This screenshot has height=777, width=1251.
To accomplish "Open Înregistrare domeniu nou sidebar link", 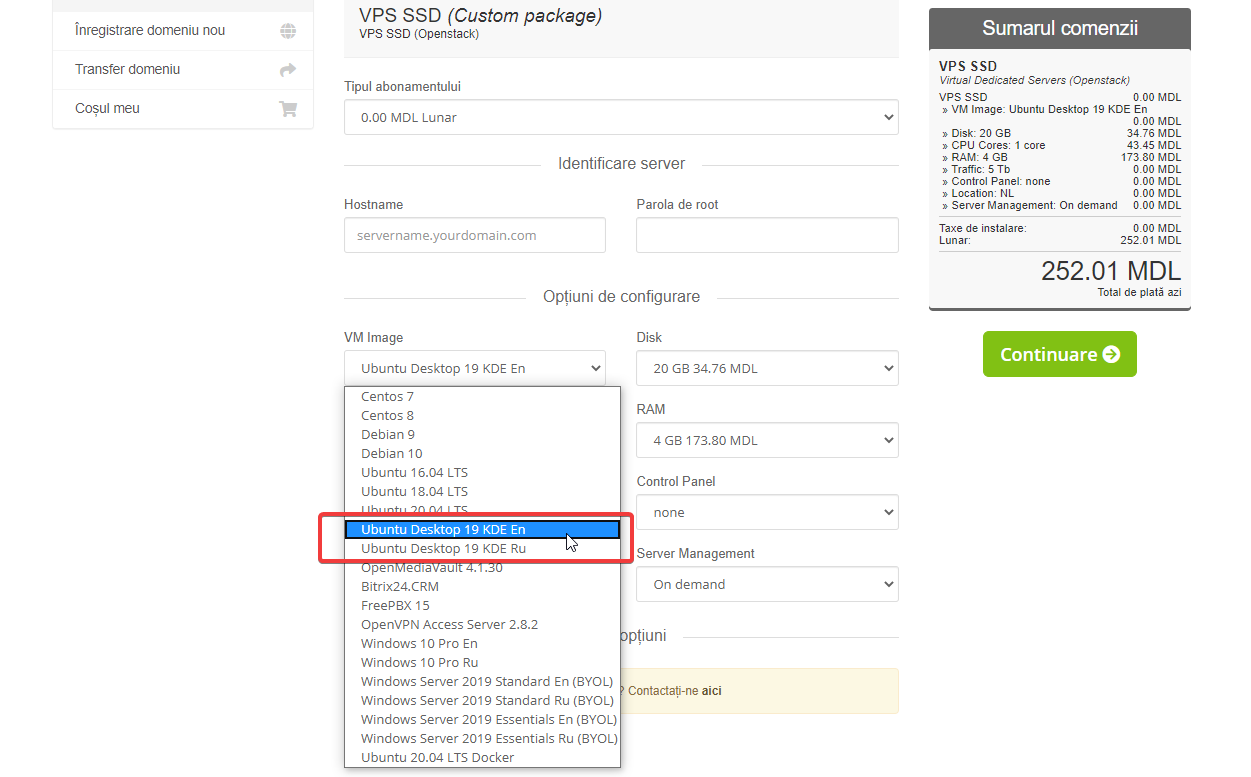I will pos(150,31).
